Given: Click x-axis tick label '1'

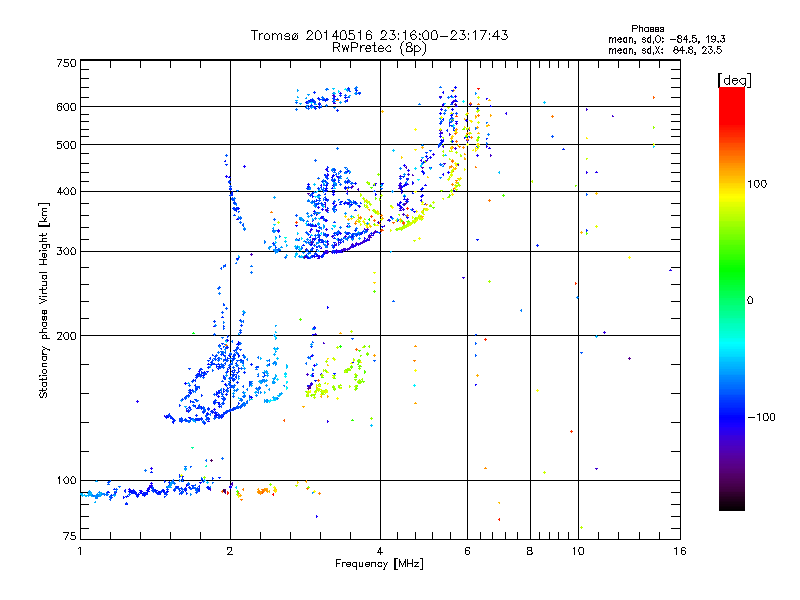Looking at the screenshot, I should [80, 551].
